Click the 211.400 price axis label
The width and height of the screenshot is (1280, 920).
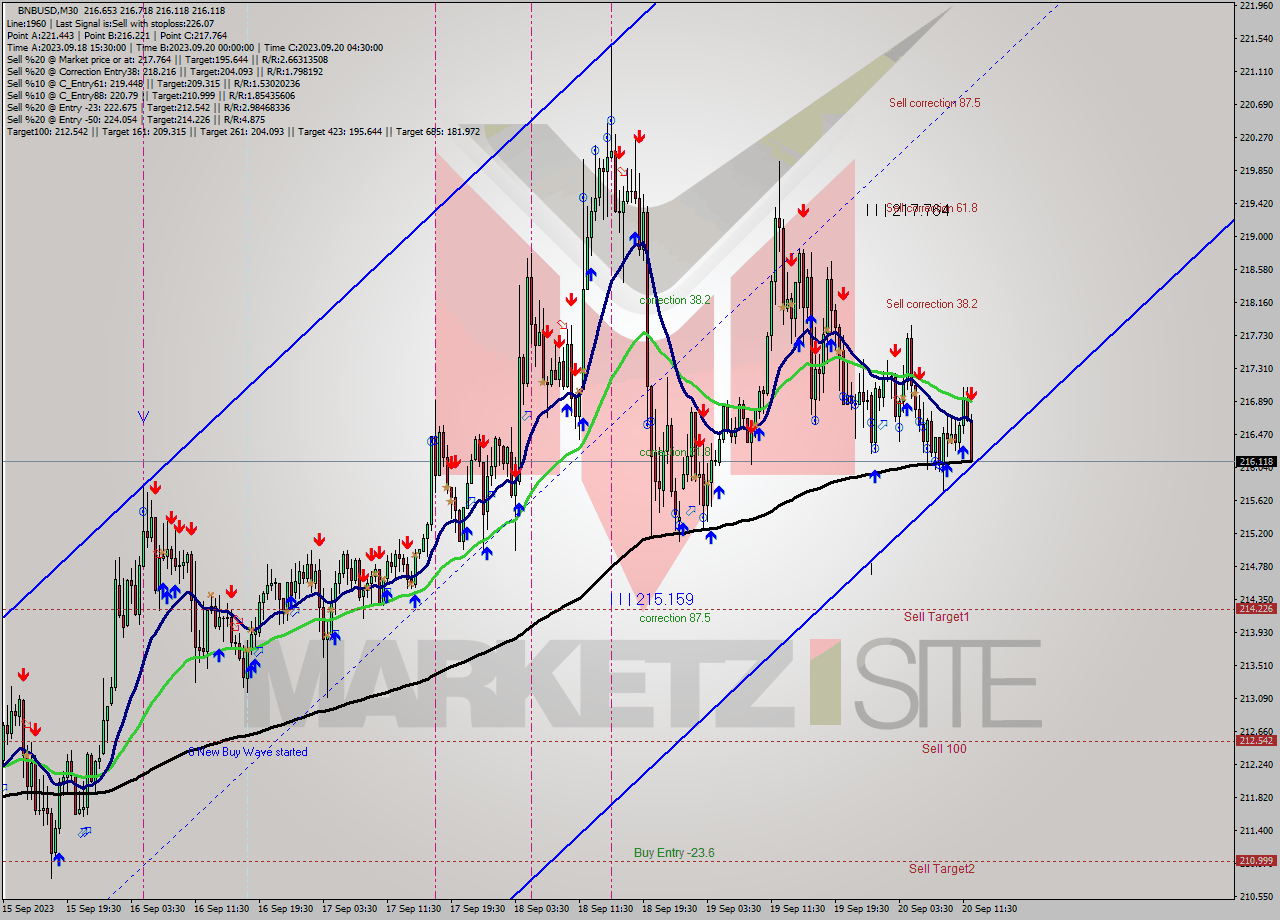(1256, 830)
